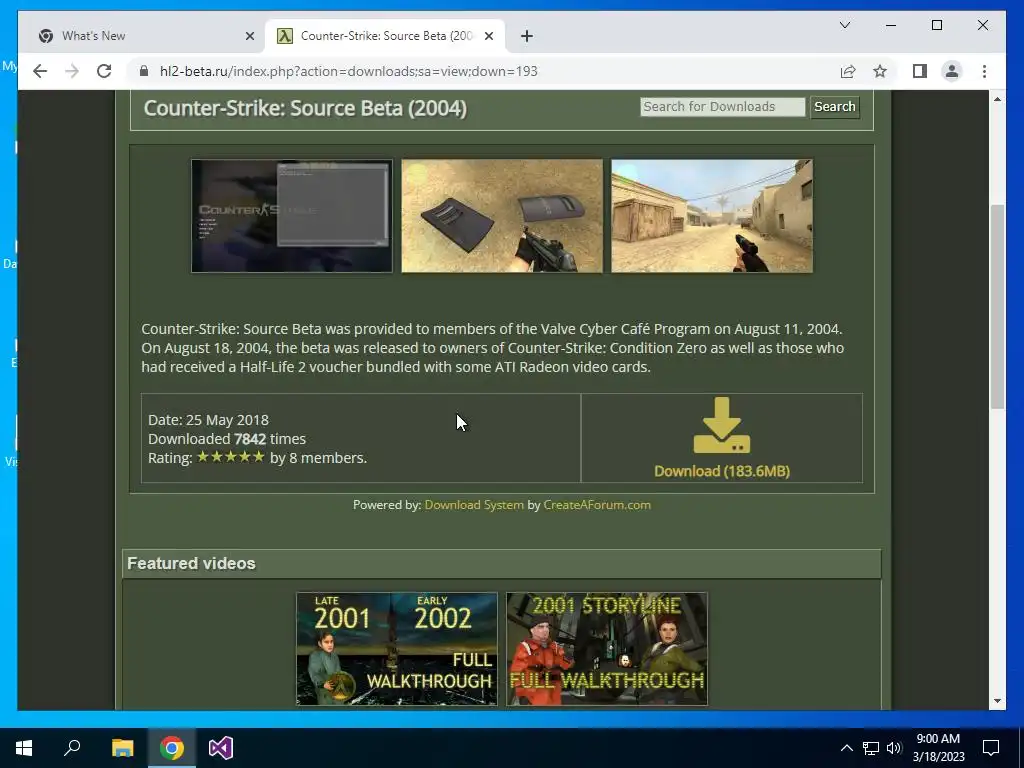Reload the page with the refresh icon
Viewport: 1024px width, 768px height.
[104, 71]
